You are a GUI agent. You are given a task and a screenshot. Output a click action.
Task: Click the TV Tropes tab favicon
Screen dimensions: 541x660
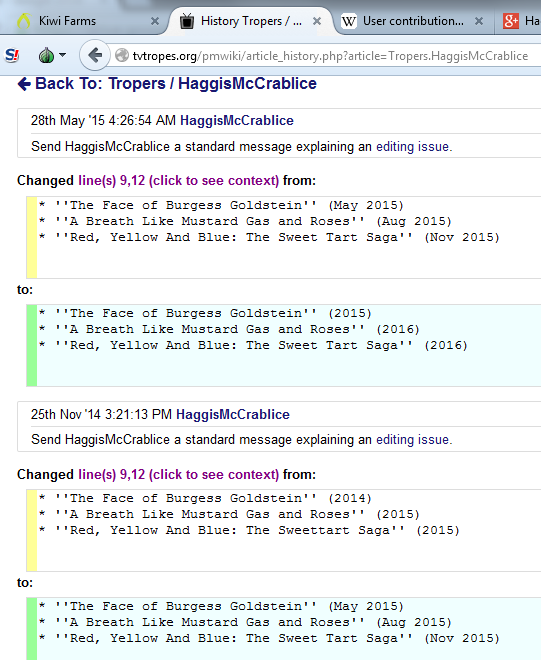(x=187, y=21)
